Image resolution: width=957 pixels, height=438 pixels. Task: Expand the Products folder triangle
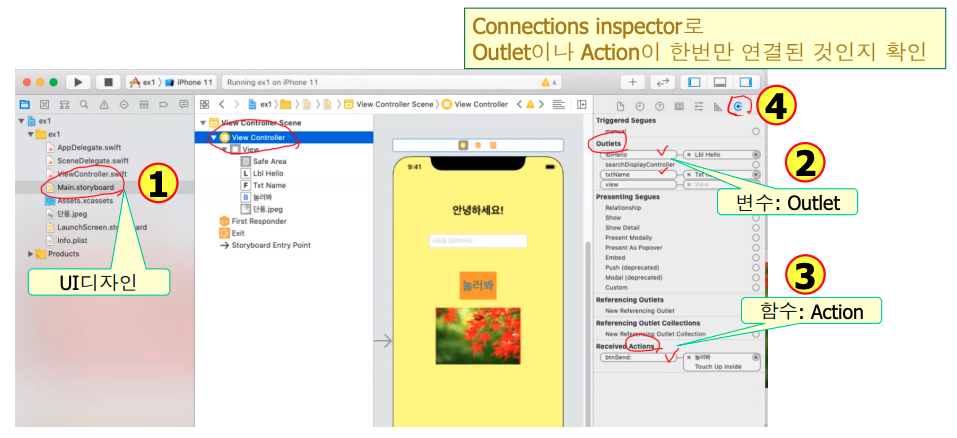[31, 254]
